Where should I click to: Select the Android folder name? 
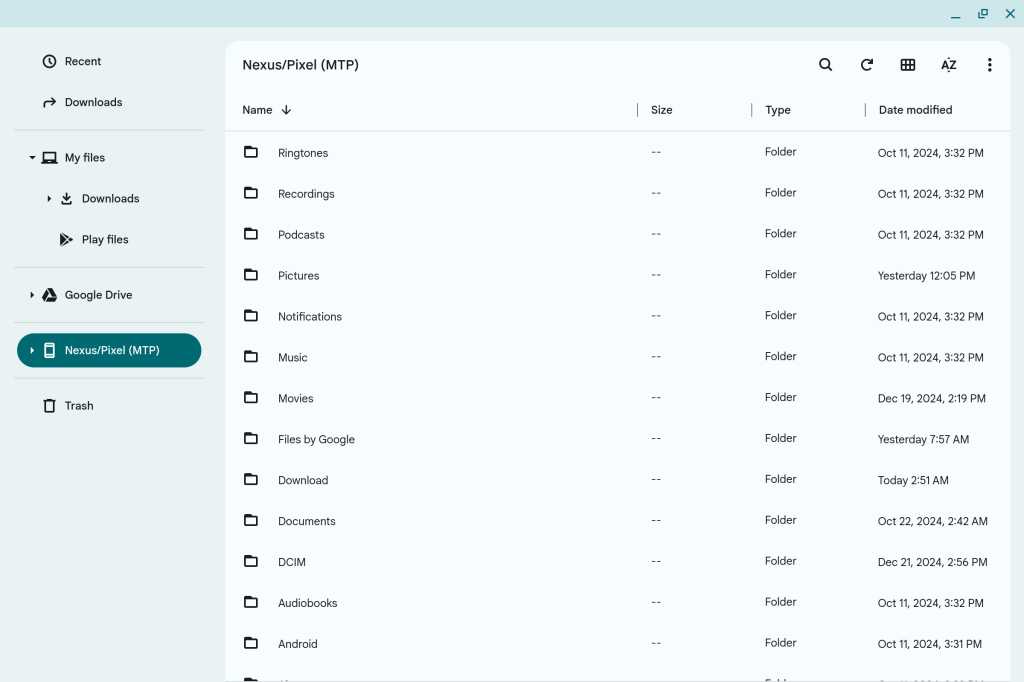click(x=298, y=644)
